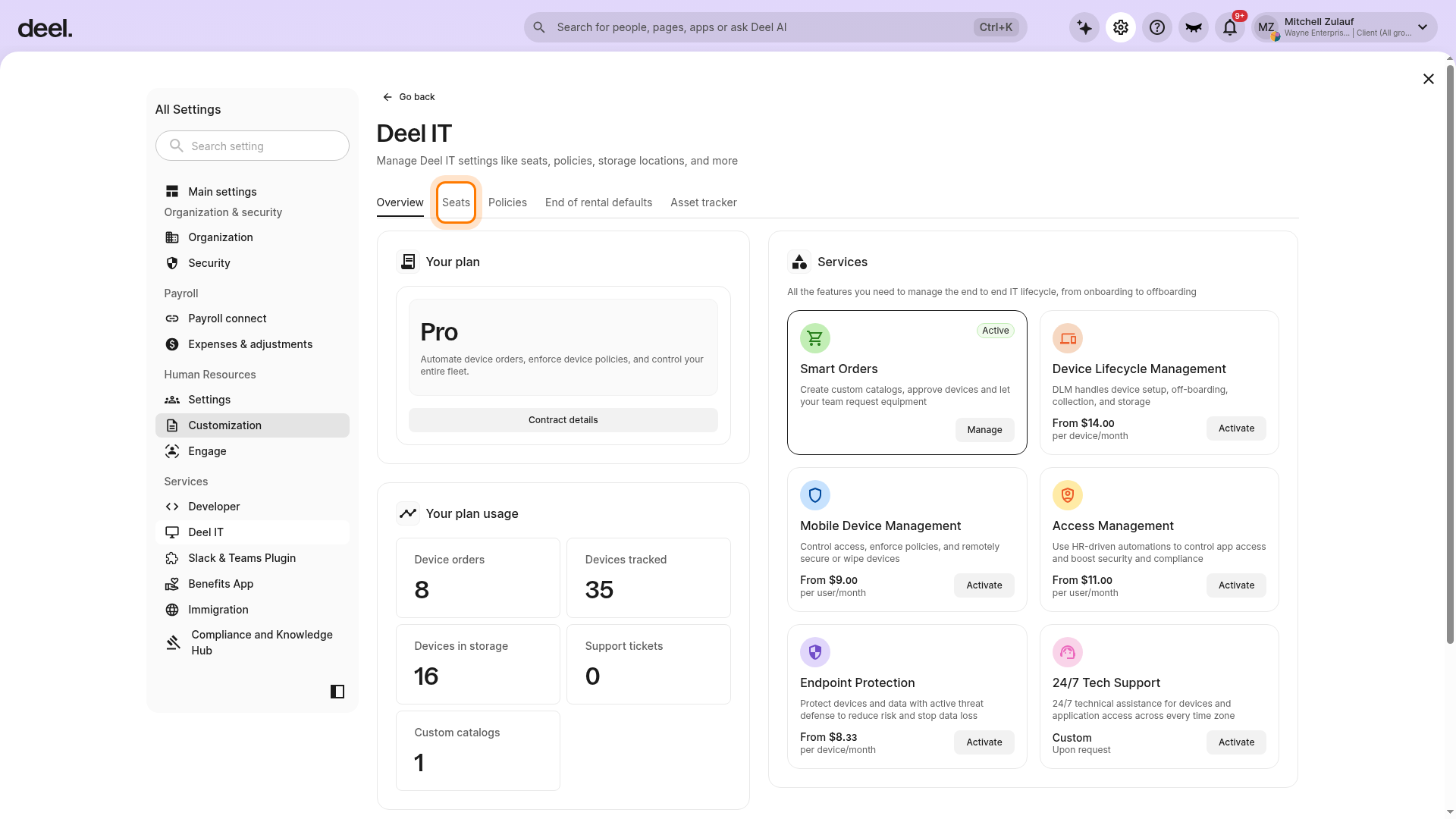Open Deel AI sparkle assistant icon

point(1084,27)
